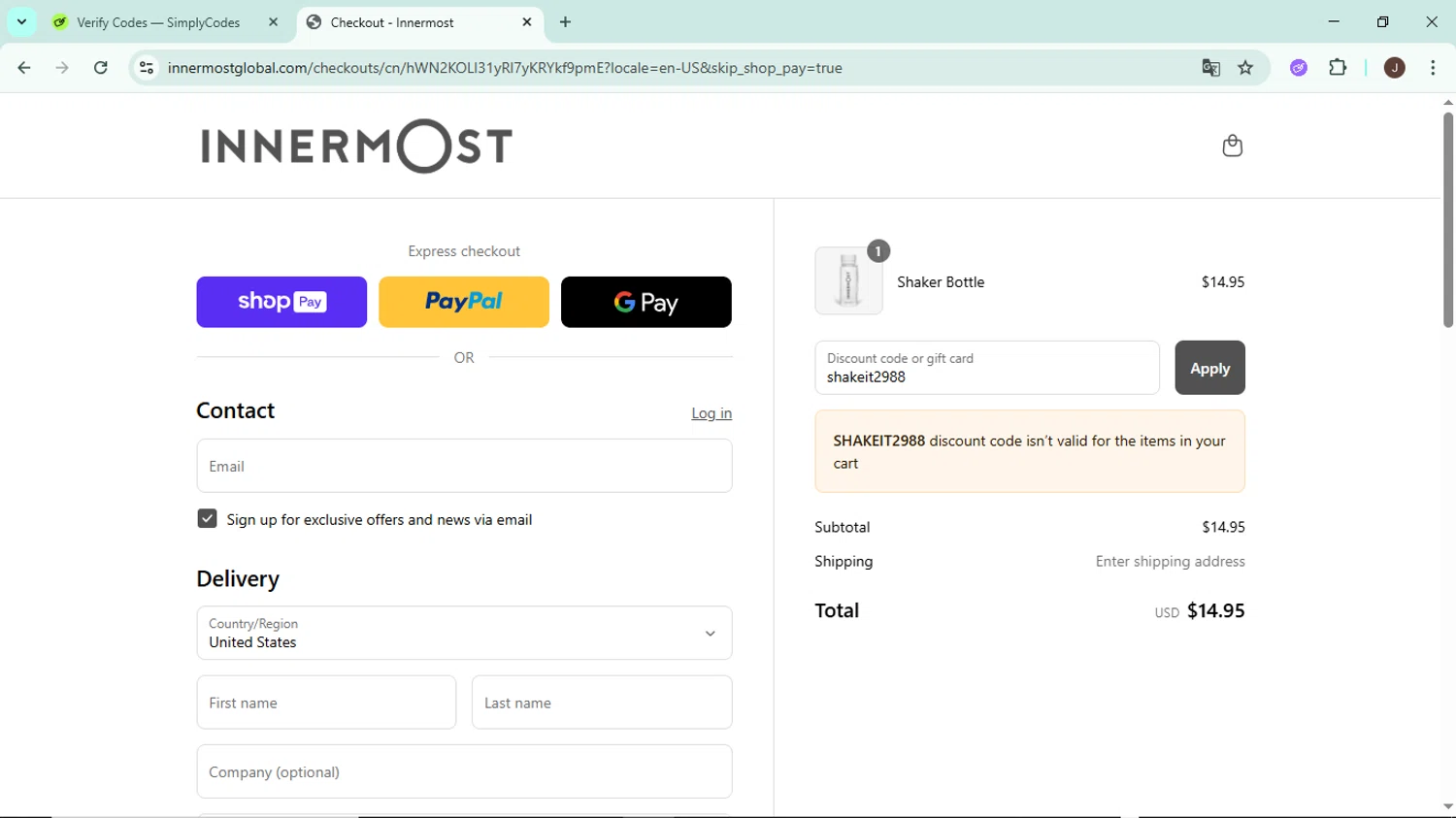Click the Company (optional) field
Image resolution: width=1456 pixels, height=818 pixels.
[x=464, y=771]
